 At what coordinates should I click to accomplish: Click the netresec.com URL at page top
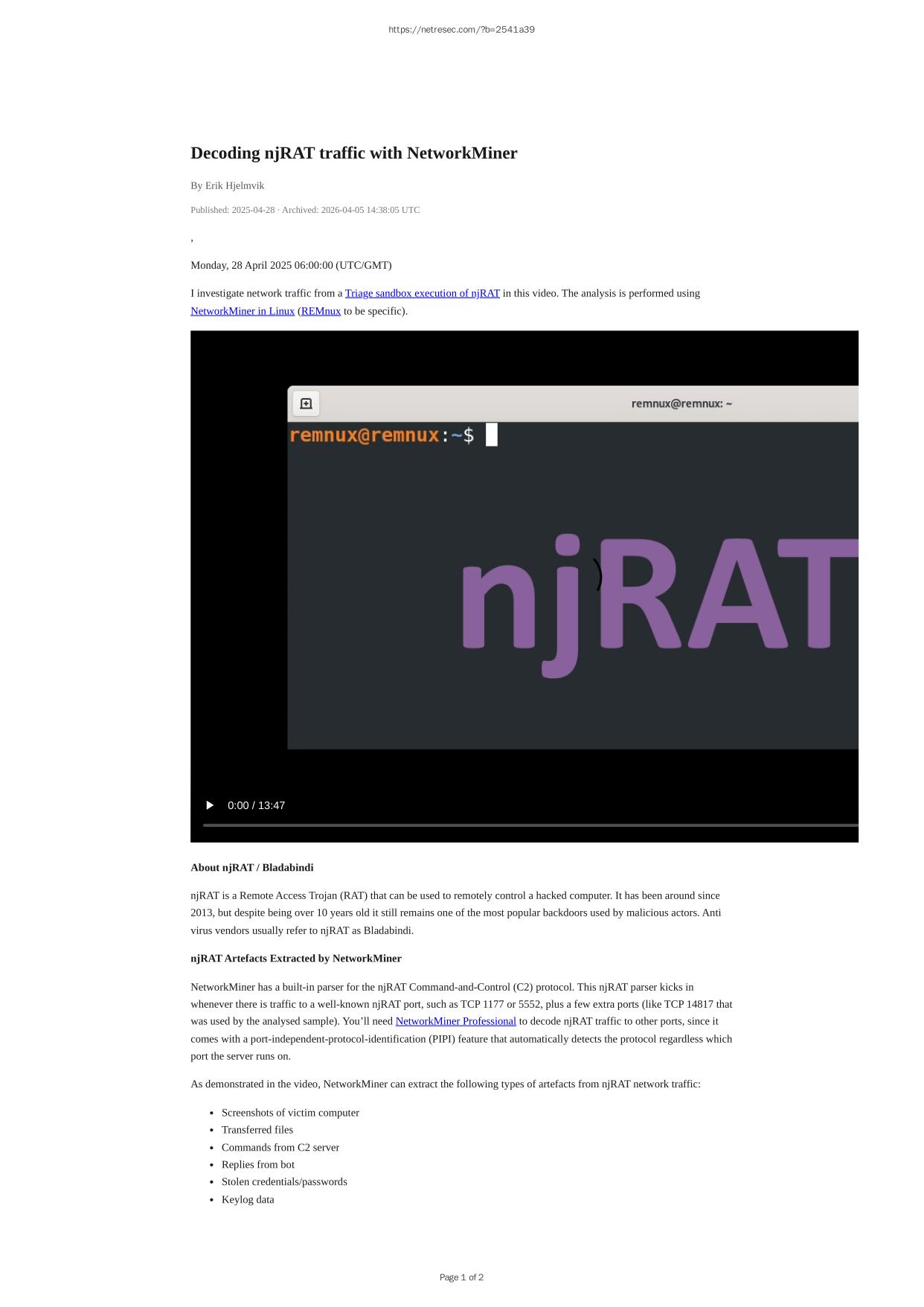(x=461, y=30)
